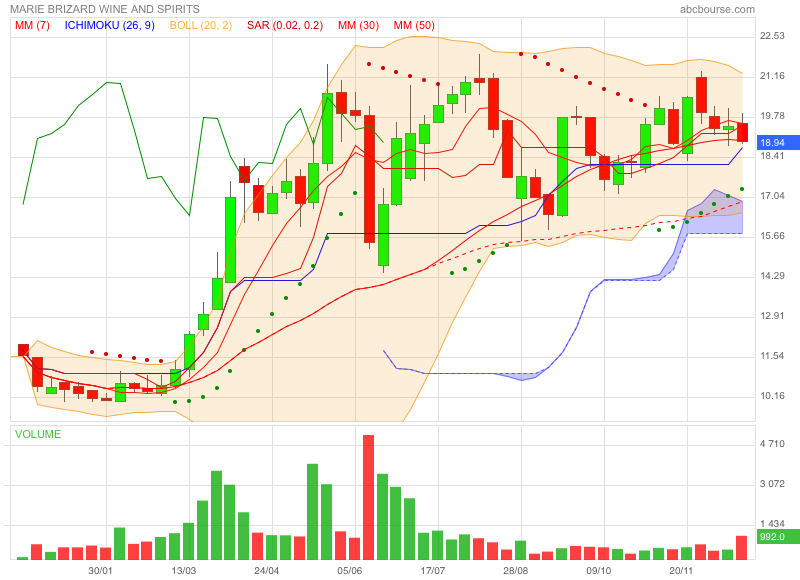Click the 21.16 price axis value
The width and height of the screenshot is (800, 580).
tap(772, 76)
